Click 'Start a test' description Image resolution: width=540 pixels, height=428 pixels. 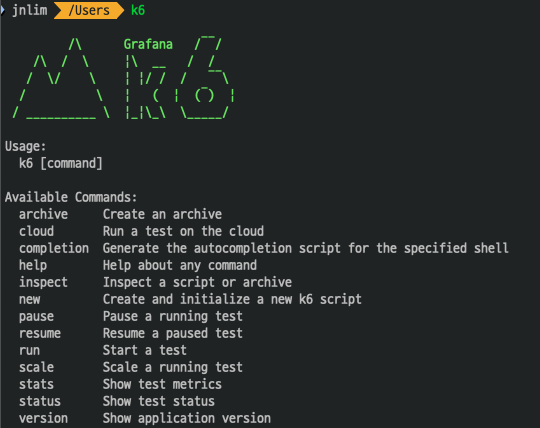click(x=145, y=350)
